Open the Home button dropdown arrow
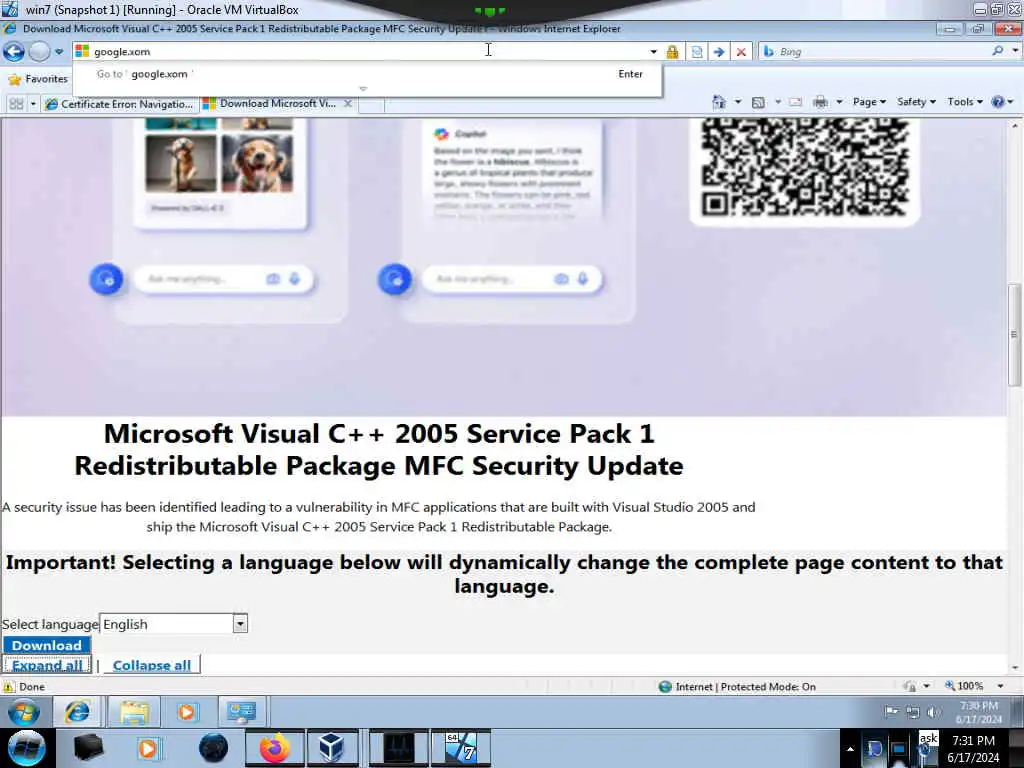 click(738, 102)
